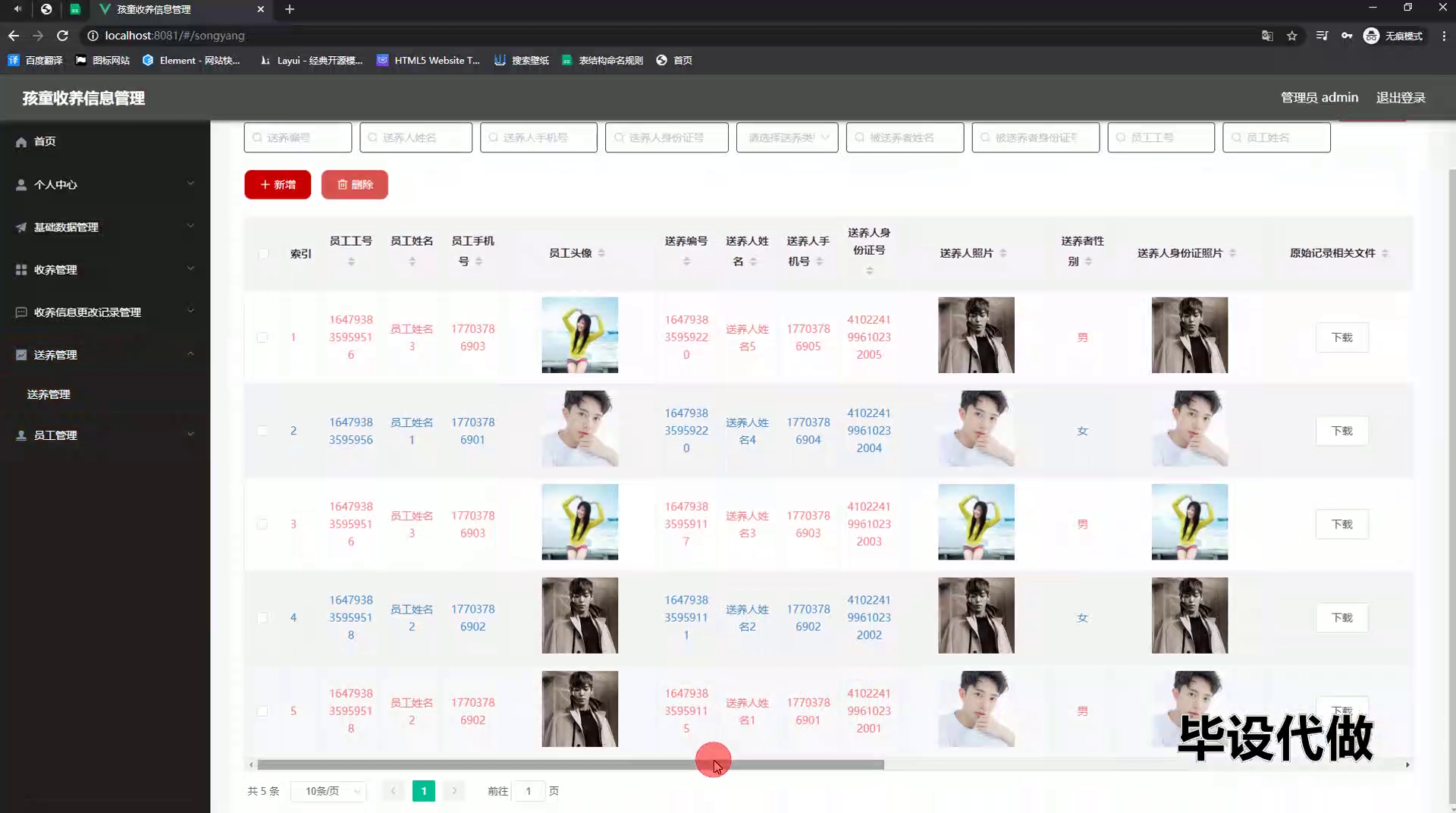Open 收养管理 sidebar menu
The image size is (1456, 813).
click(105, 269)
